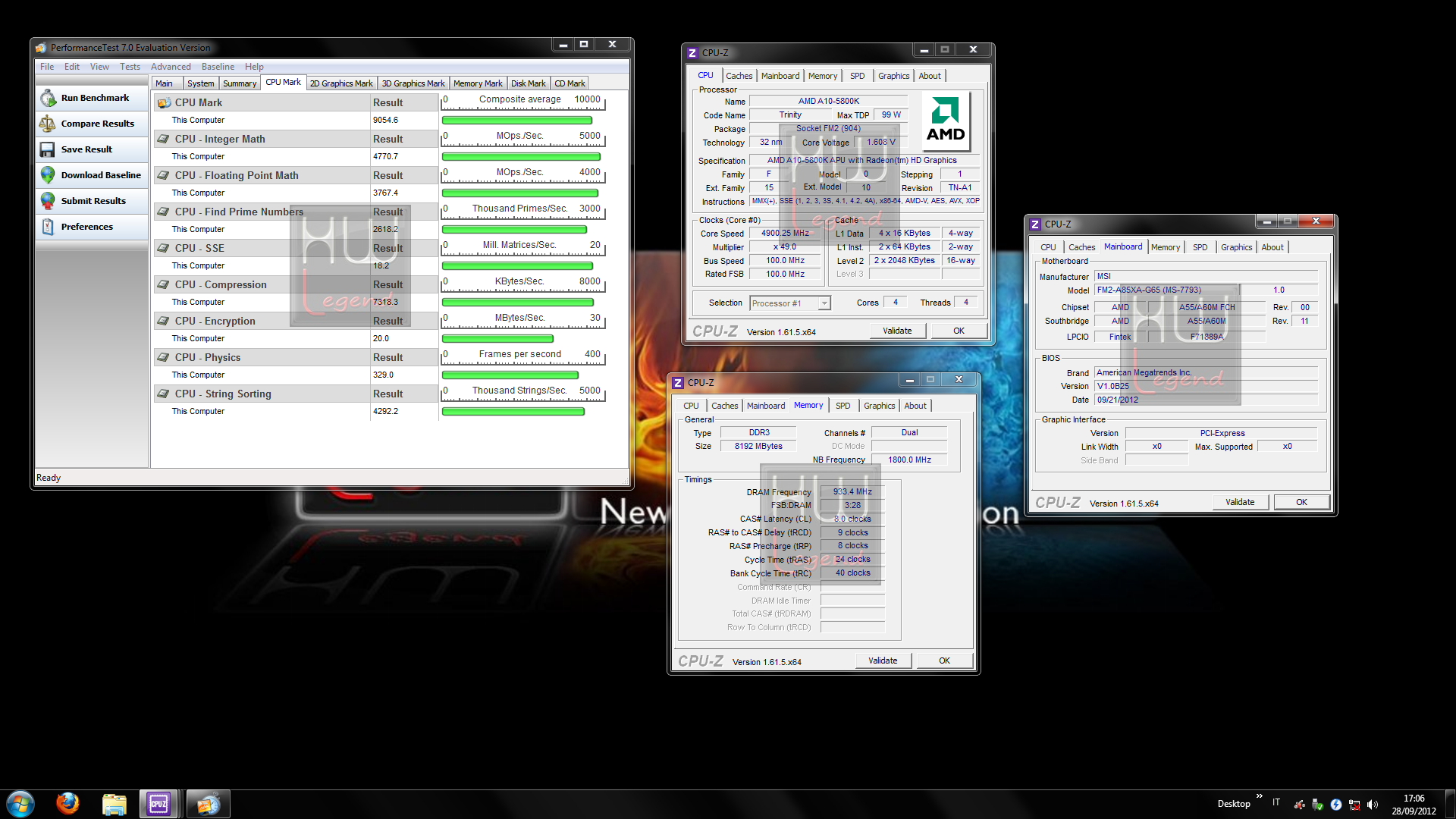Switch to 2D Graphics Mark tab
The height and width of the screenshot is (819, 1456).
pyautogui.click(x=341, y=83)
